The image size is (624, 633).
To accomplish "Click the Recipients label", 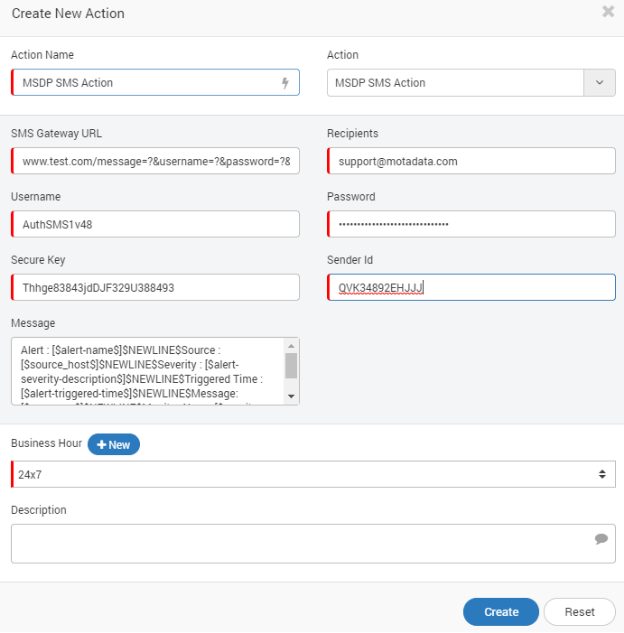I will pyautogui.click(x=353, y=133).
